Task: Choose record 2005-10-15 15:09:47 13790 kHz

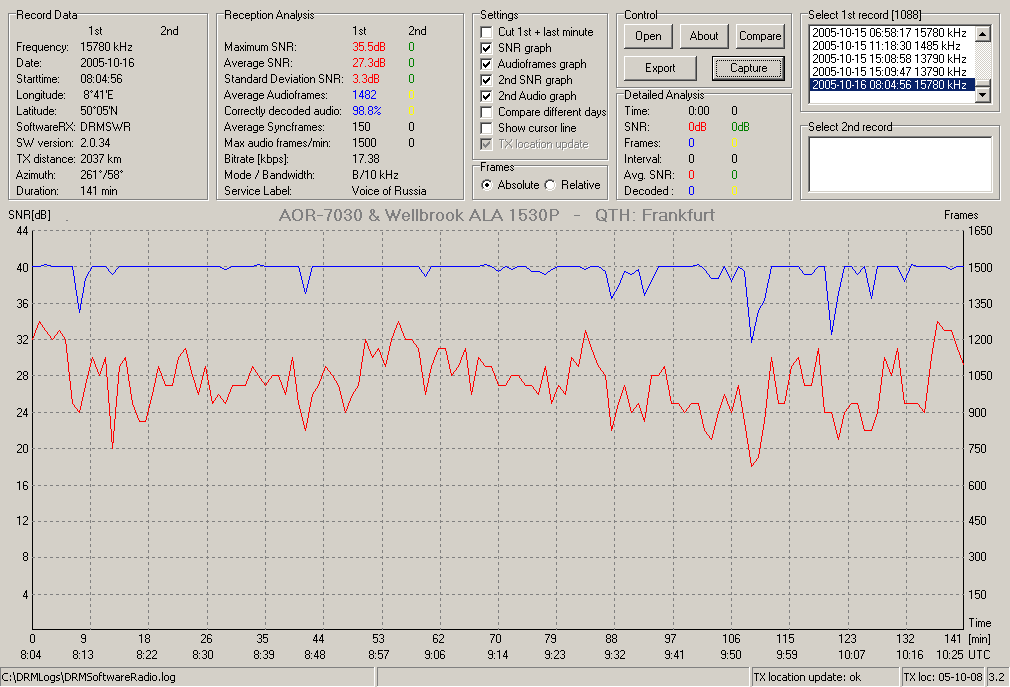Action: 889,71
